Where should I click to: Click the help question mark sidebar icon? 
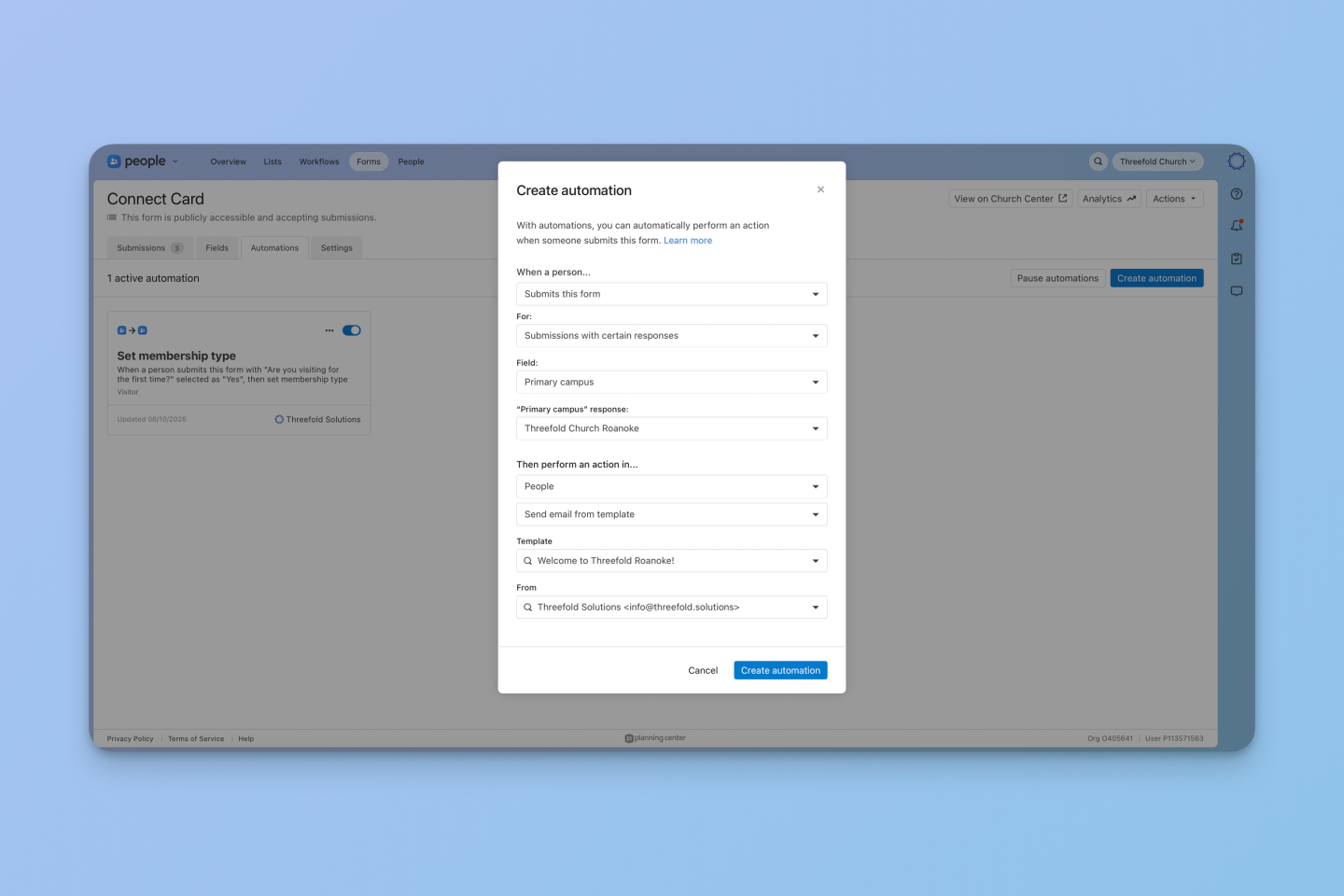(1237, 194)
